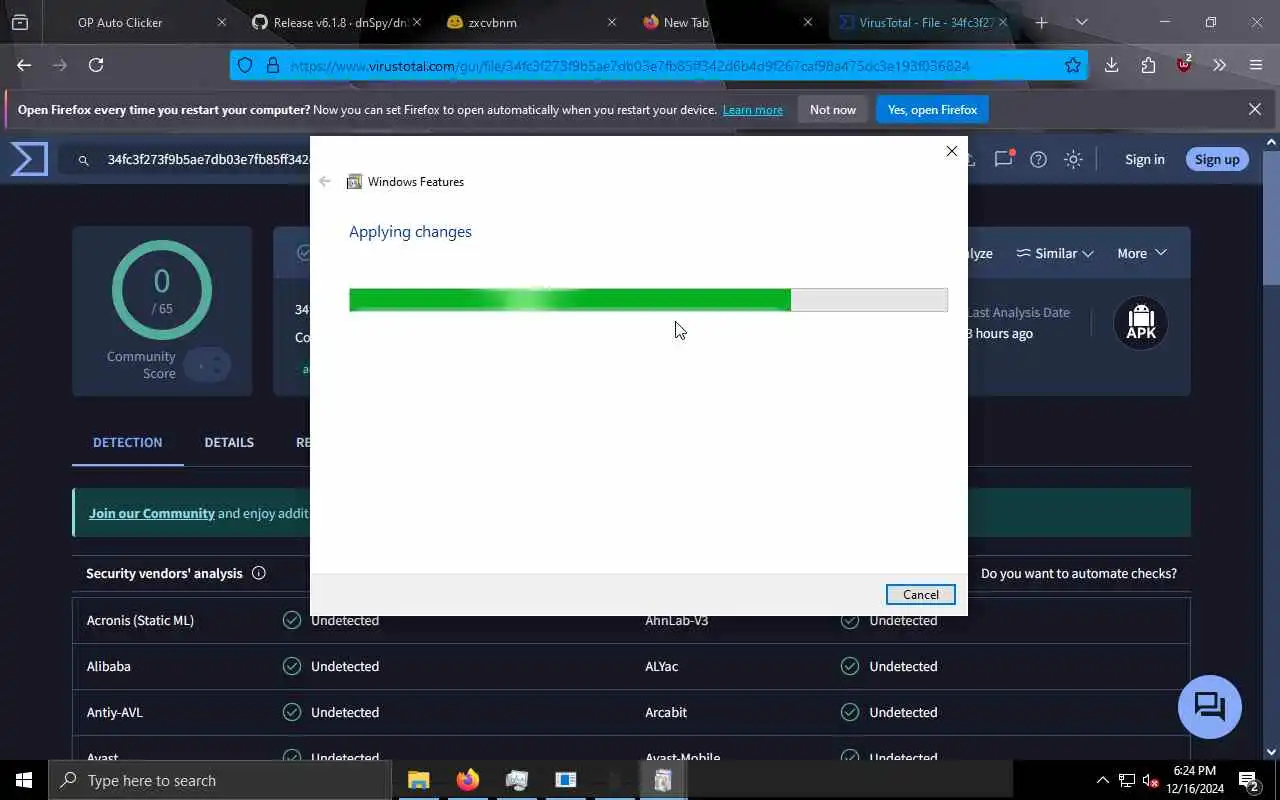The width and height of the screenshot is (1280, 800).
Task: Bookmark this page with star icon
Action: click(x=1072, y=65)
